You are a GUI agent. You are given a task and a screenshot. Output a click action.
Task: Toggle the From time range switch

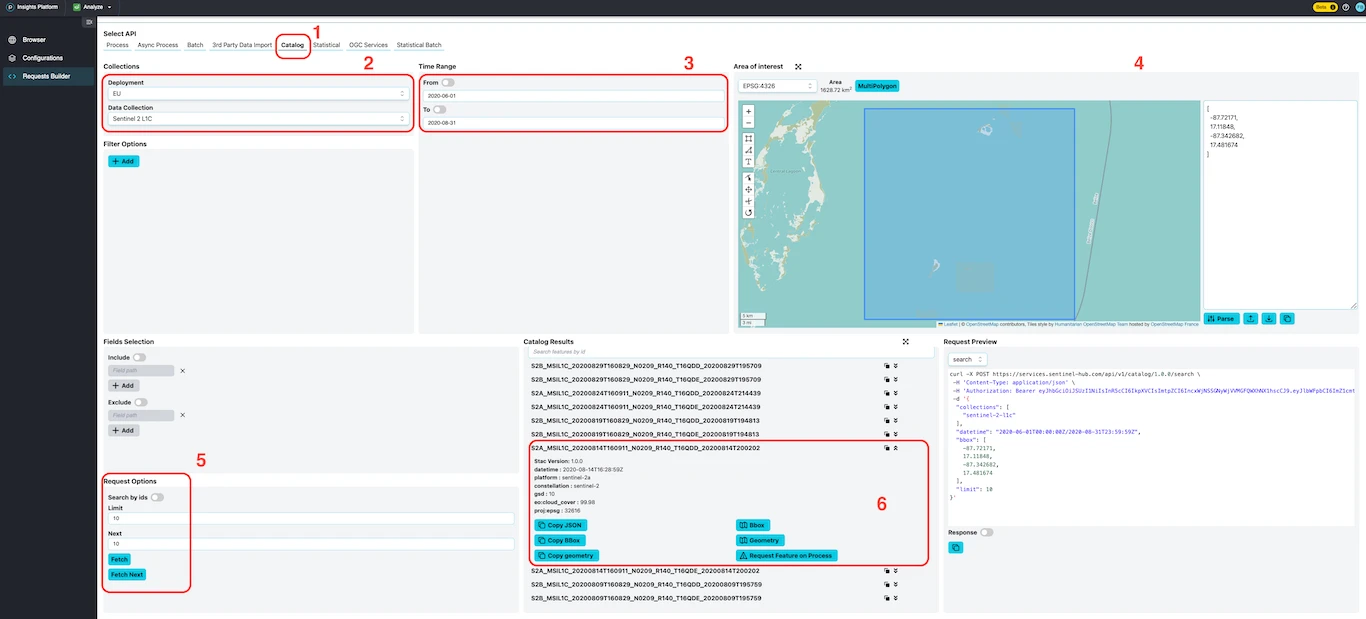448,83
